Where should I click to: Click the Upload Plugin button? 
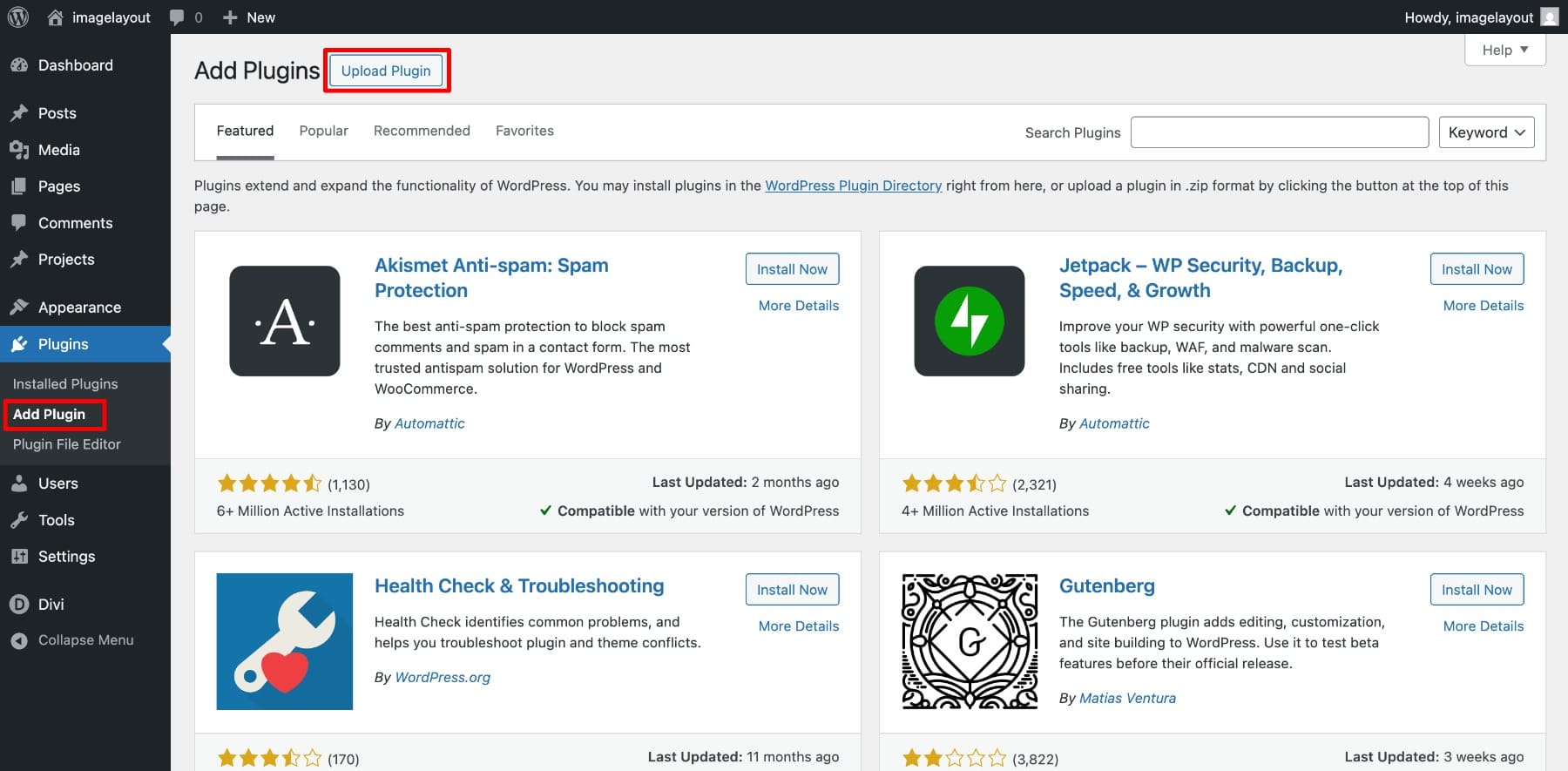click(x=386, y=71)
